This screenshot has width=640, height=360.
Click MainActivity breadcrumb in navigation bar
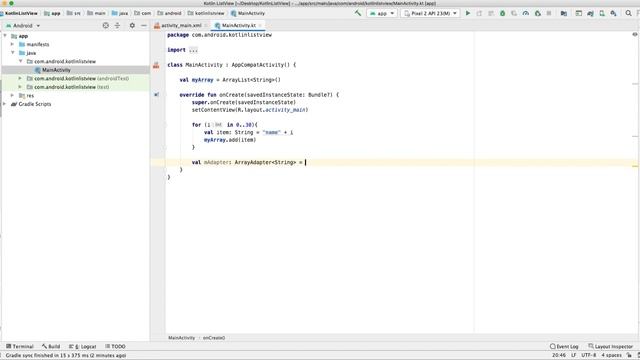click(248, 13)
